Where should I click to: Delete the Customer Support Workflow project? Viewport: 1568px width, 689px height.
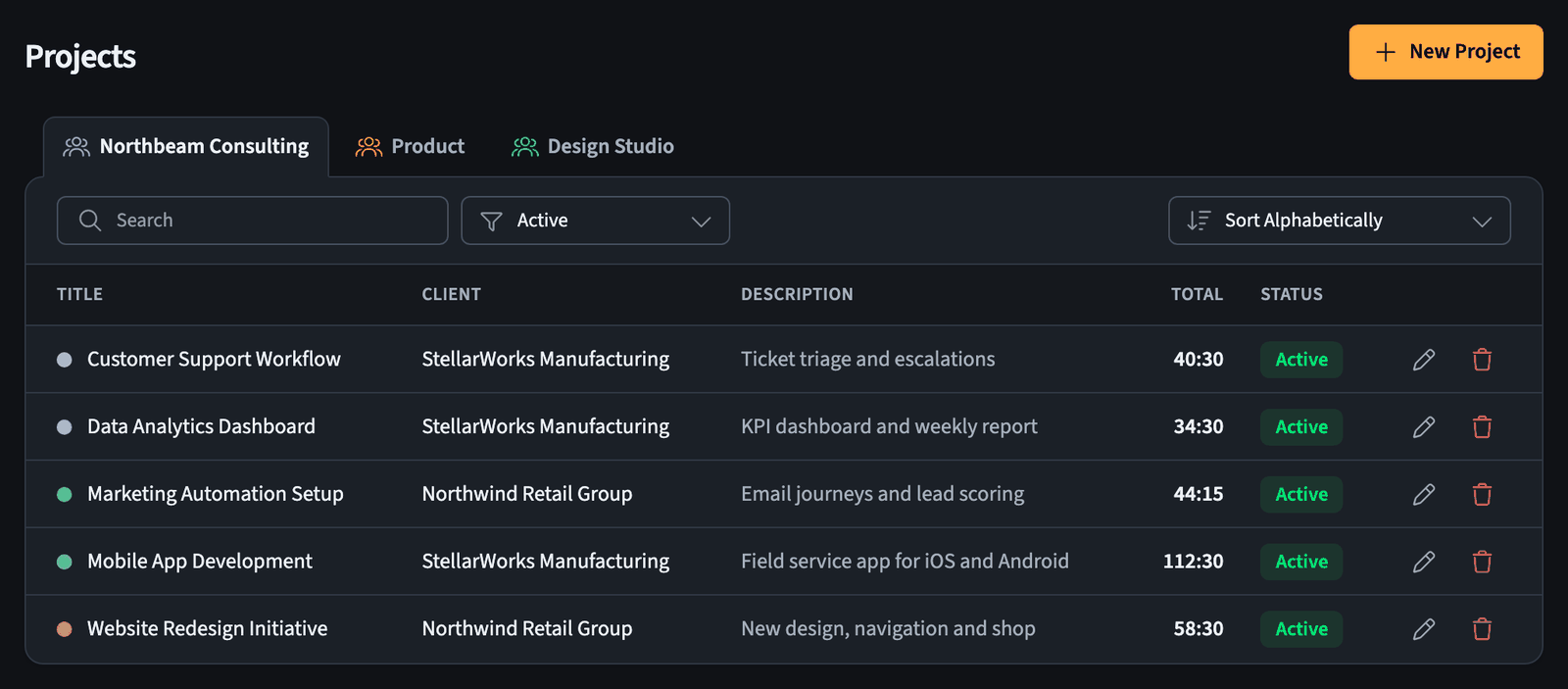tap(1482, 360)
